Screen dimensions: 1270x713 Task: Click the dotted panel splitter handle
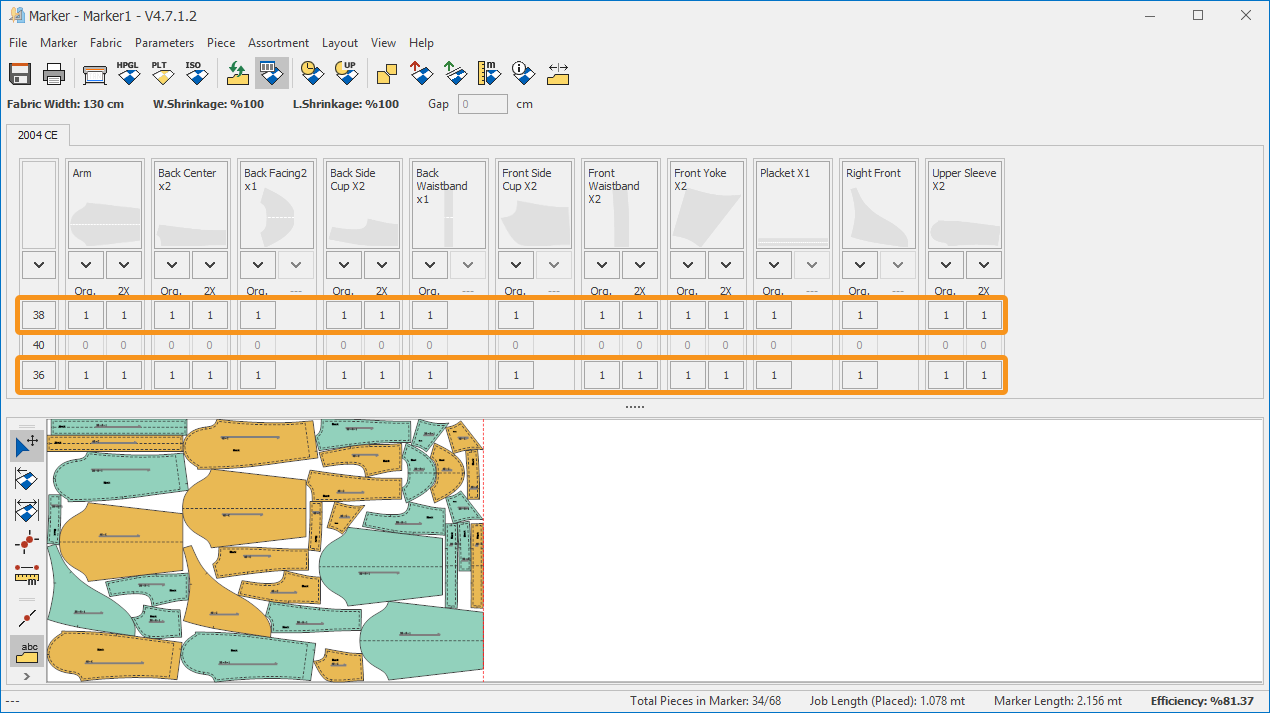635,407
